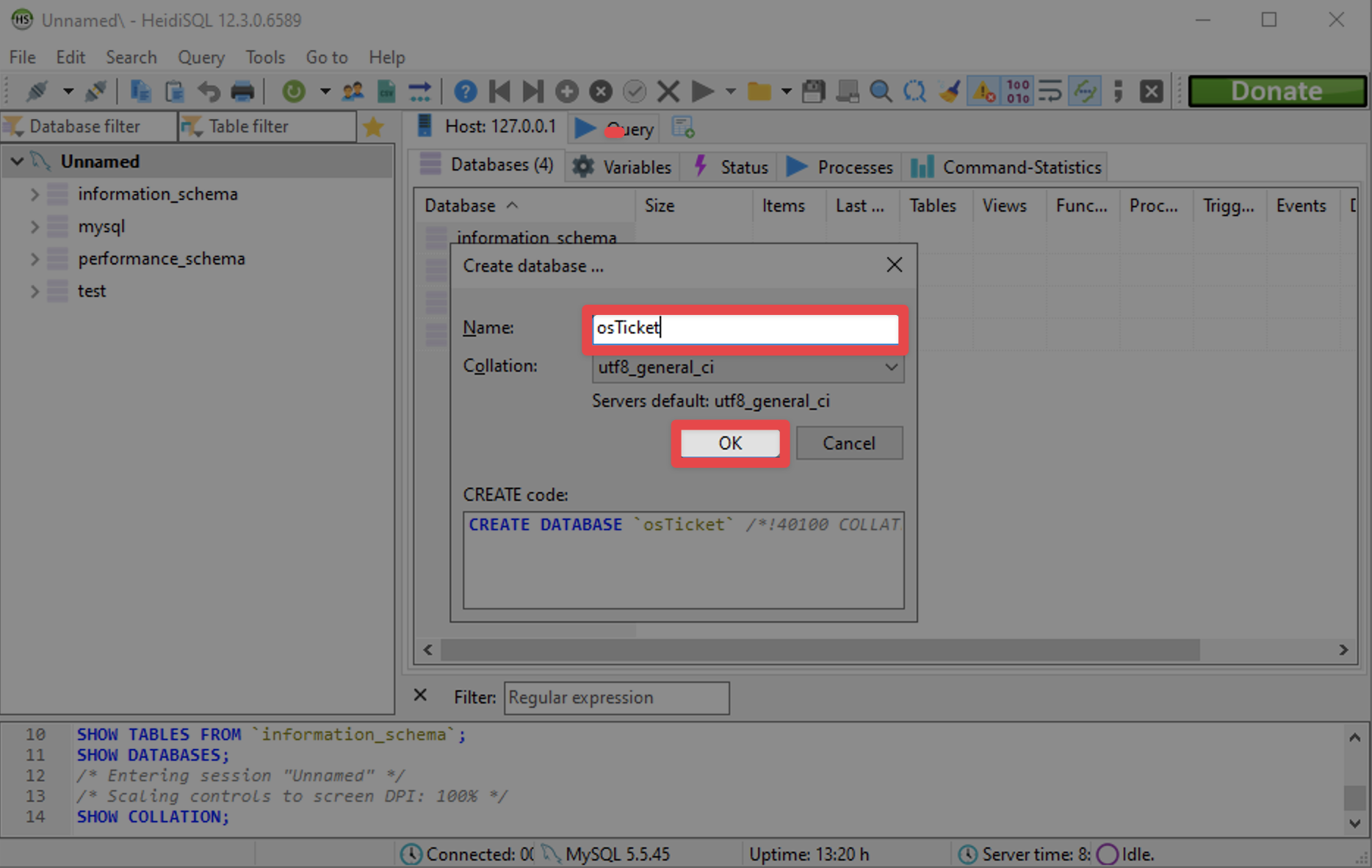
Task: Click the green Refresh icon
Action: [294, 91]
